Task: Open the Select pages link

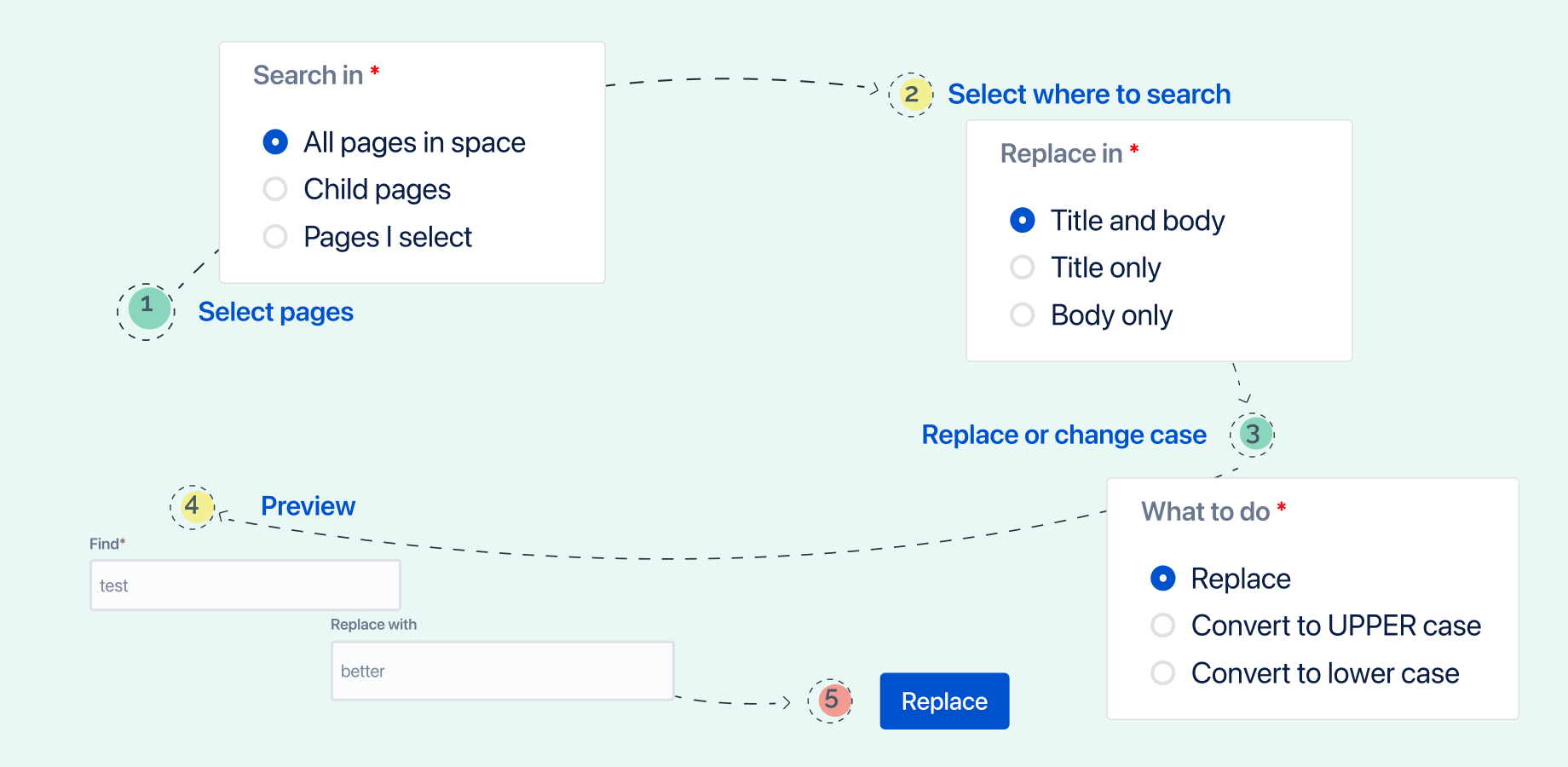Action: coord(275,312)
